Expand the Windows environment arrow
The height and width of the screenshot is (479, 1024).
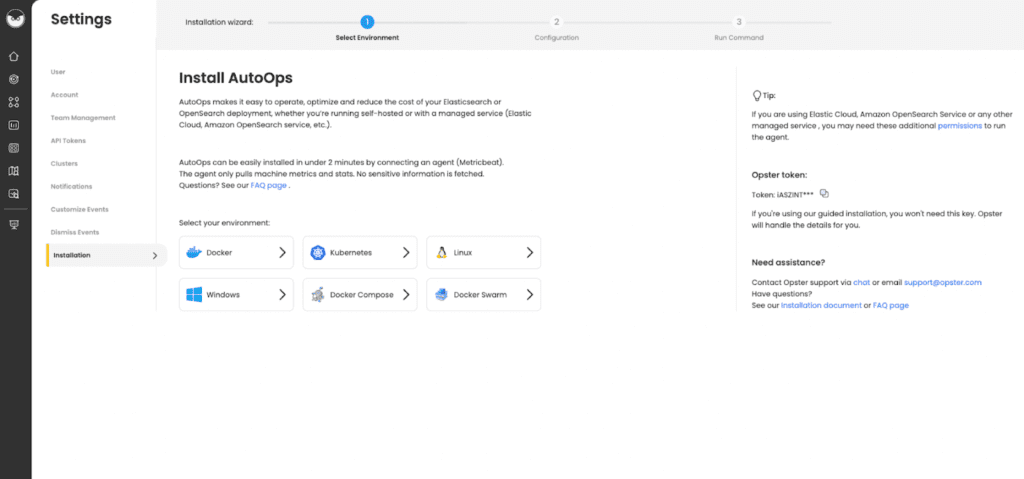282,295
